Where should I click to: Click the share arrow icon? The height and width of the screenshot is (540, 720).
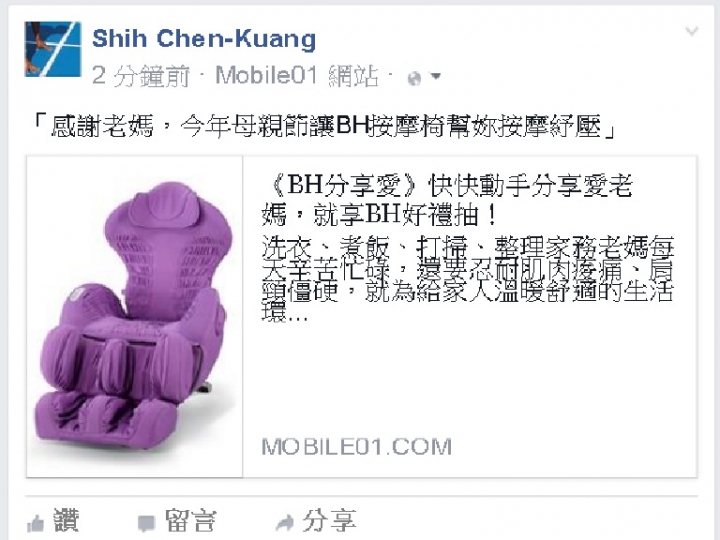(285, 522)
